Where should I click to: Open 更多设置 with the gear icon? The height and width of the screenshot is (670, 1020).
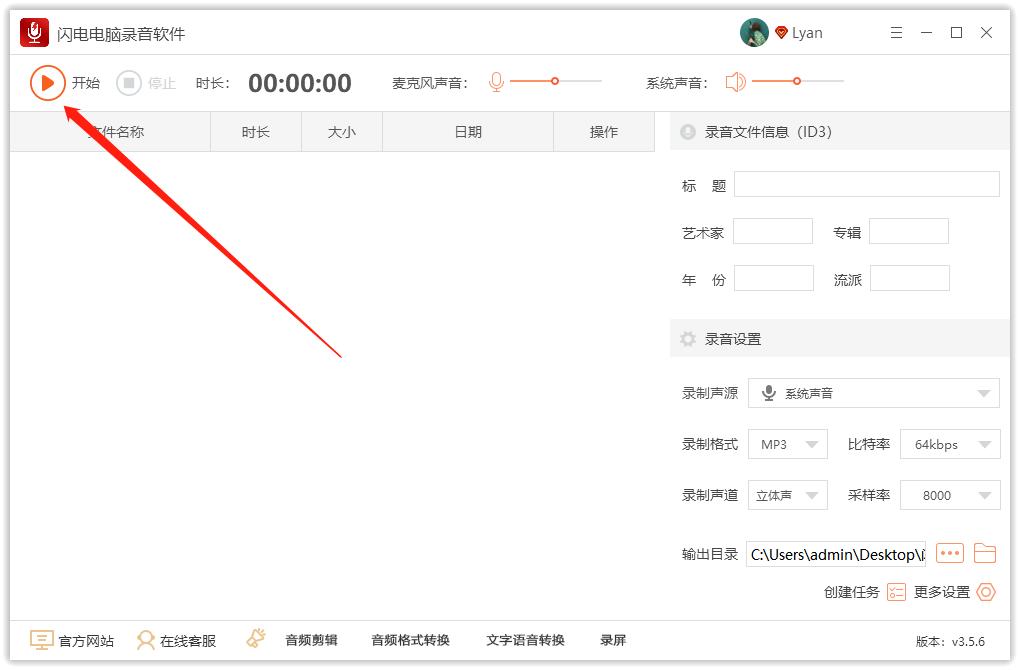click(986, 592)
